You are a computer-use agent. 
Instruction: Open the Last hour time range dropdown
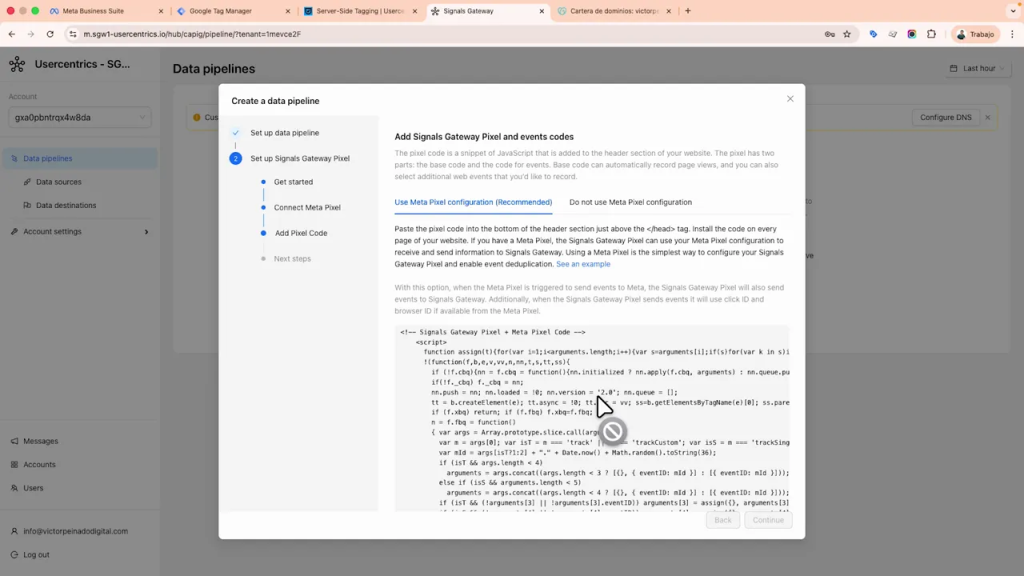[x=977, y=68]
